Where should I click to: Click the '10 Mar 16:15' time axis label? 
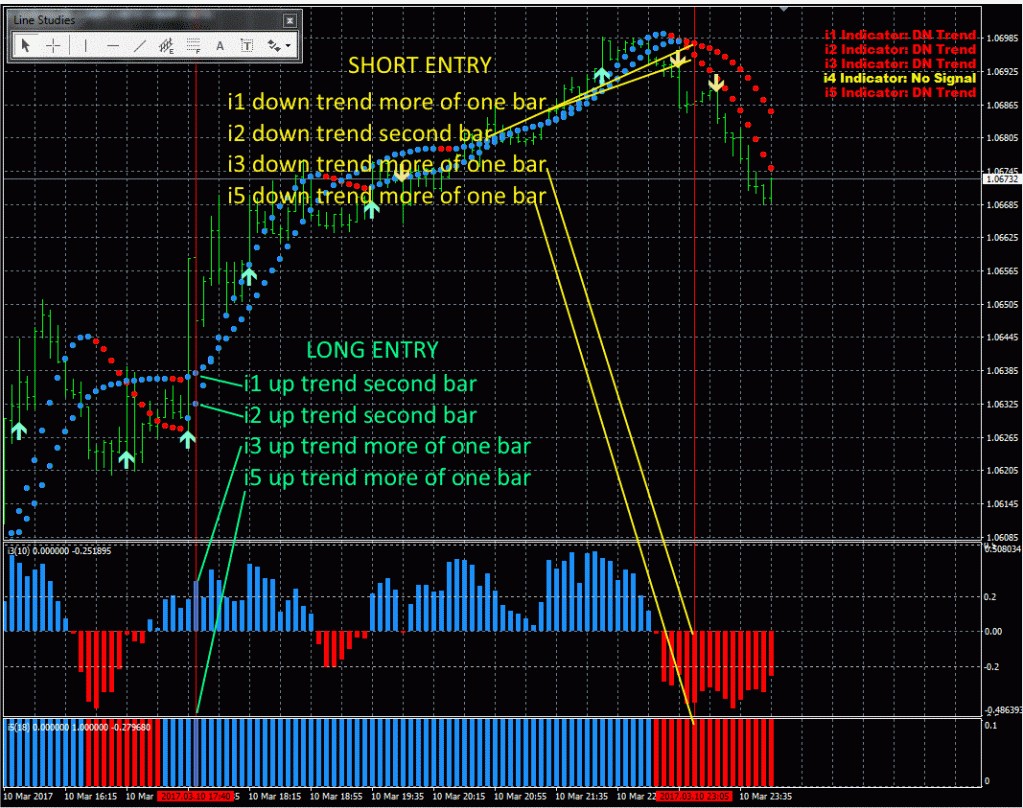click(91, 796)
